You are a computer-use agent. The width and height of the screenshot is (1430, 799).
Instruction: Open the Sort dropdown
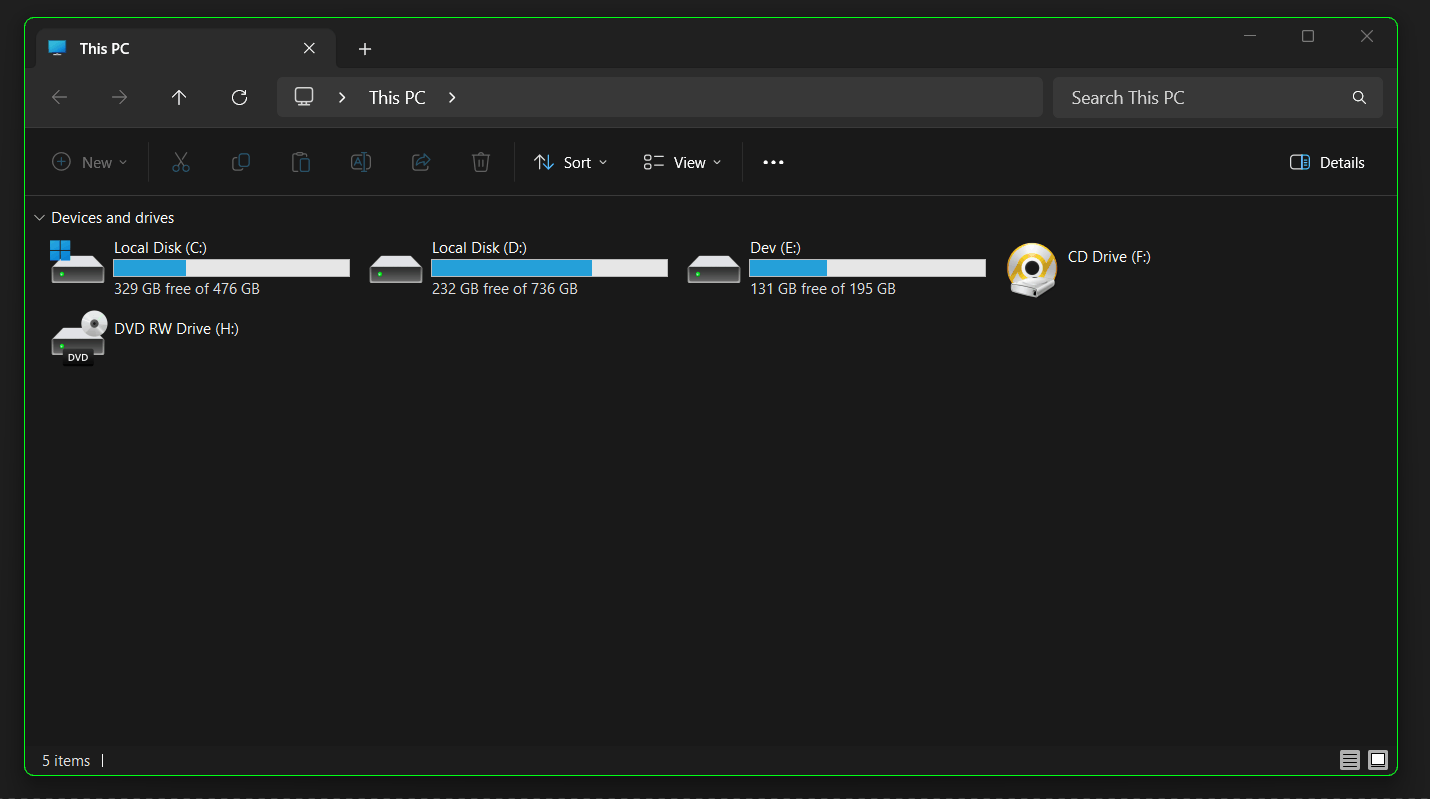571,162
